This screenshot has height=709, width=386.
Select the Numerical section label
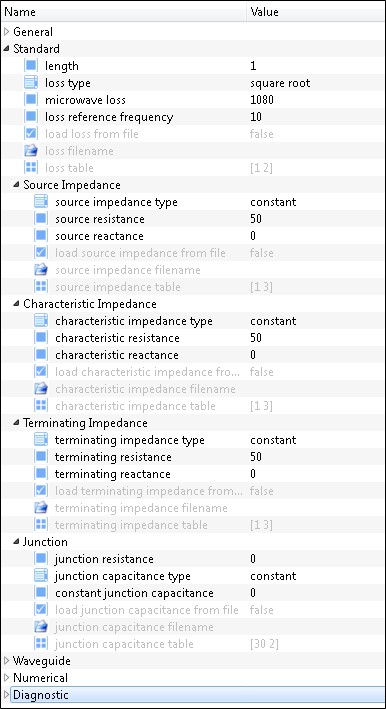[40, 677]
